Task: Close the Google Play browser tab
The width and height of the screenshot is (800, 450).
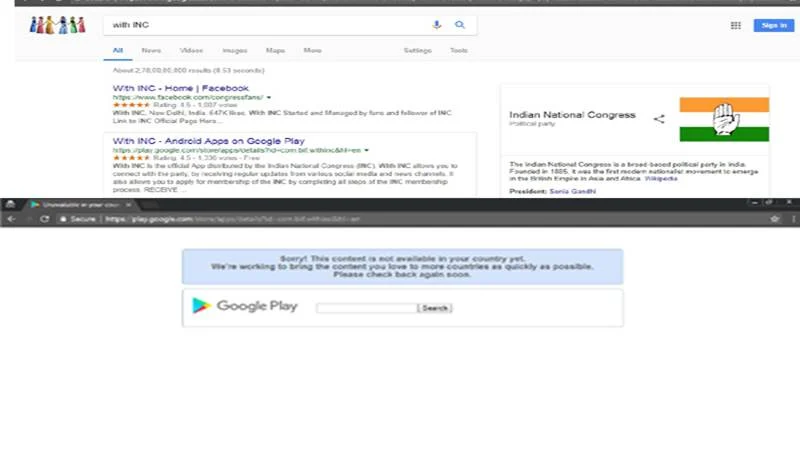Action: 129,205
